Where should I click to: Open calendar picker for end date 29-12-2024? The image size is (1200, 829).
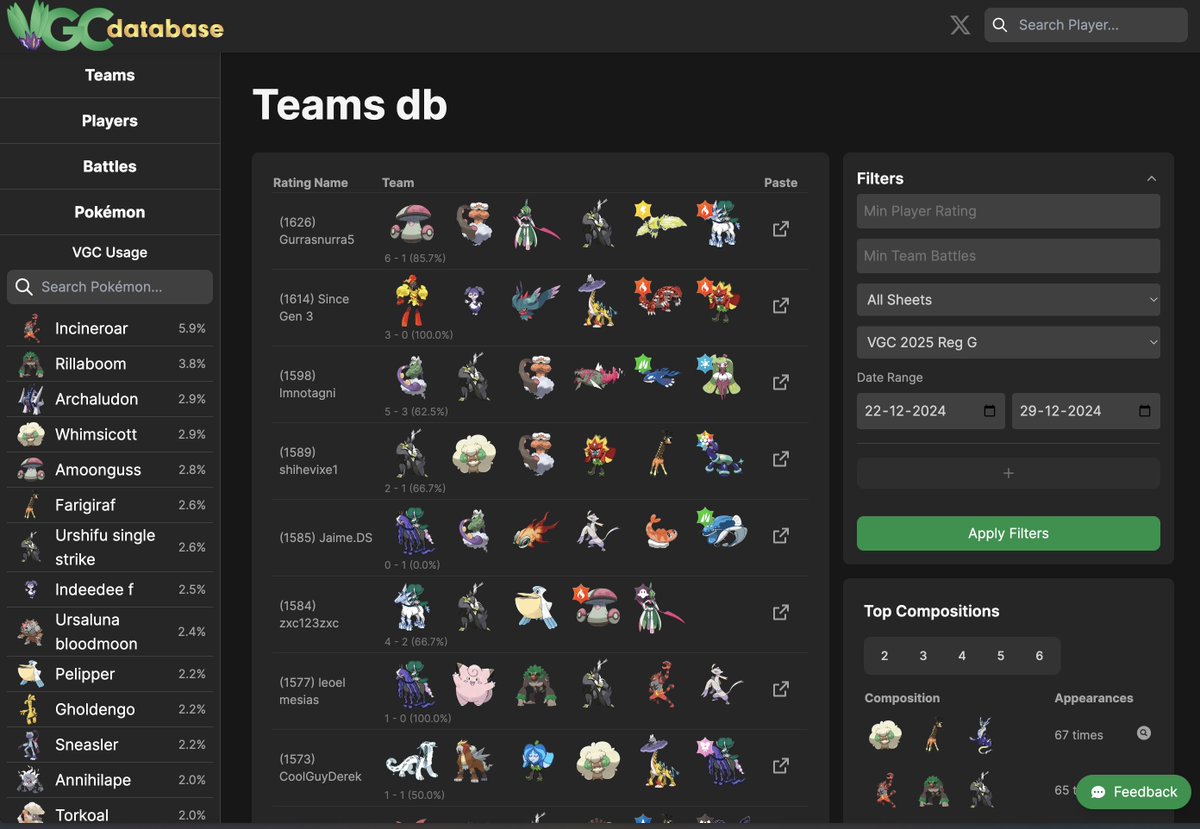[x=1145, y=411]
